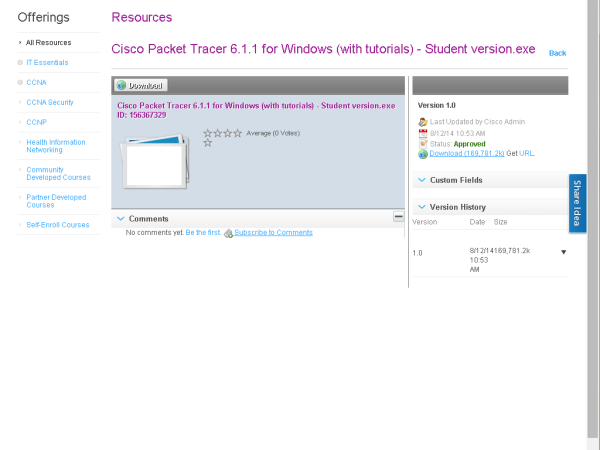Click the calendar icon beside the date

point(423,133)
